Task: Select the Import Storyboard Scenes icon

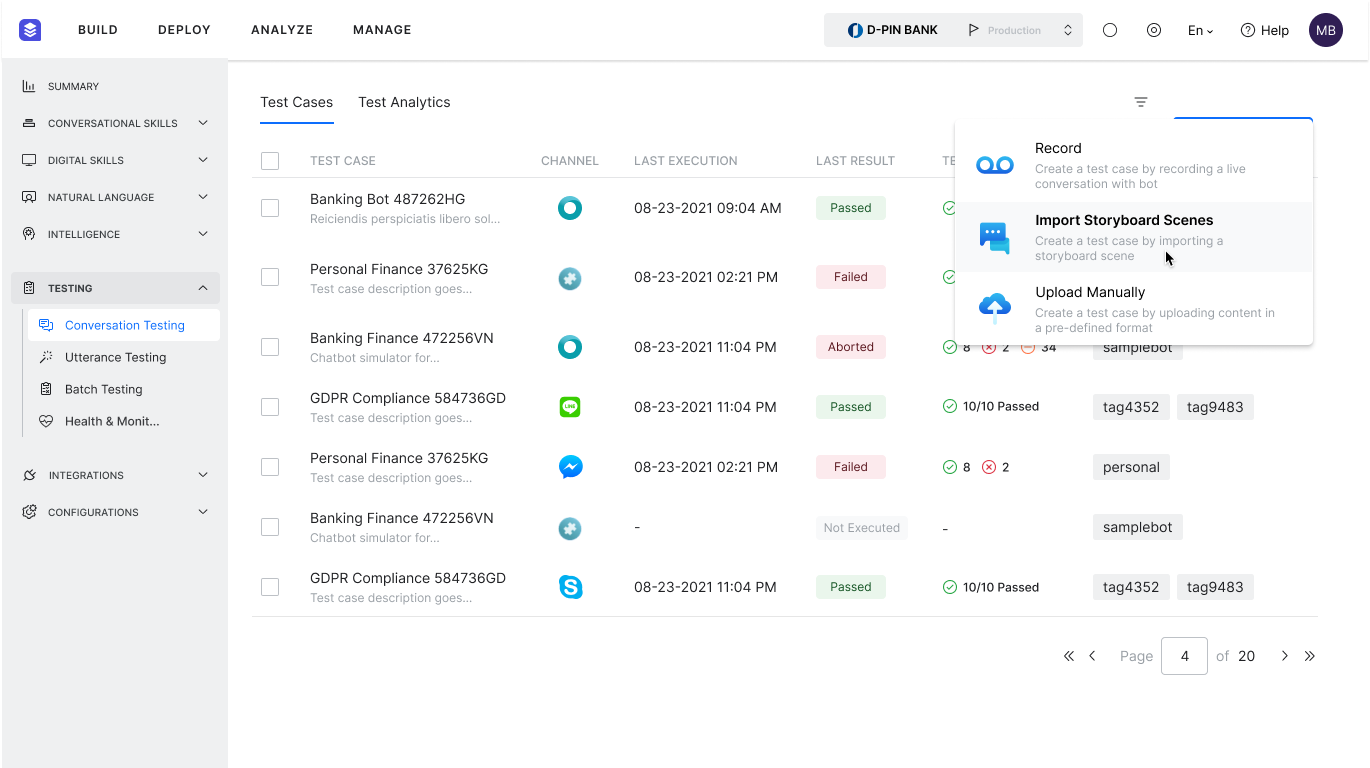Action: 995,236
